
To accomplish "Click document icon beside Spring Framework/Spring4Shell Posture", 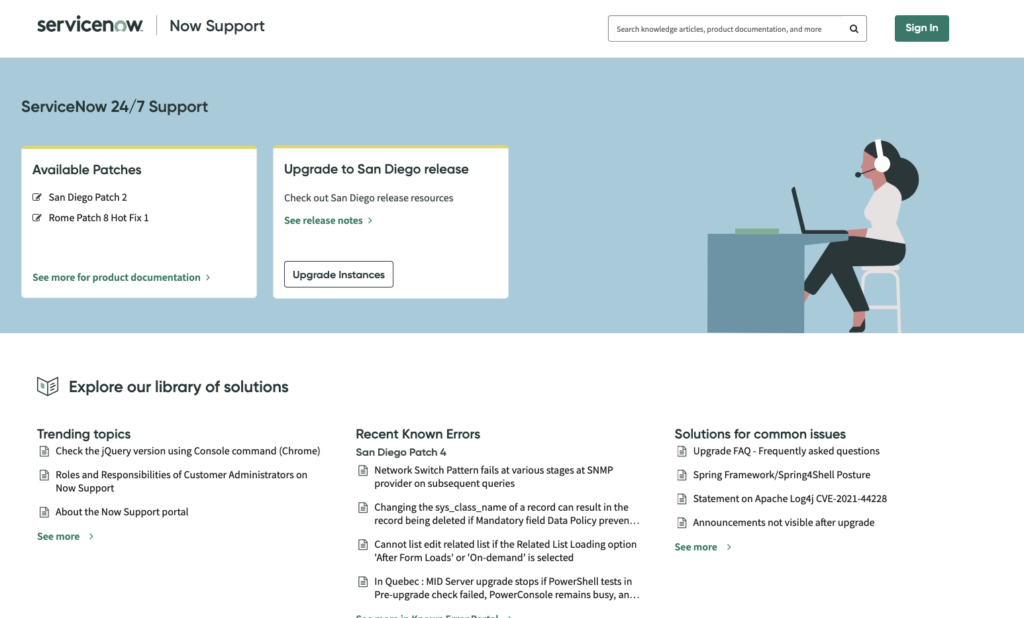I will [682, 475].
